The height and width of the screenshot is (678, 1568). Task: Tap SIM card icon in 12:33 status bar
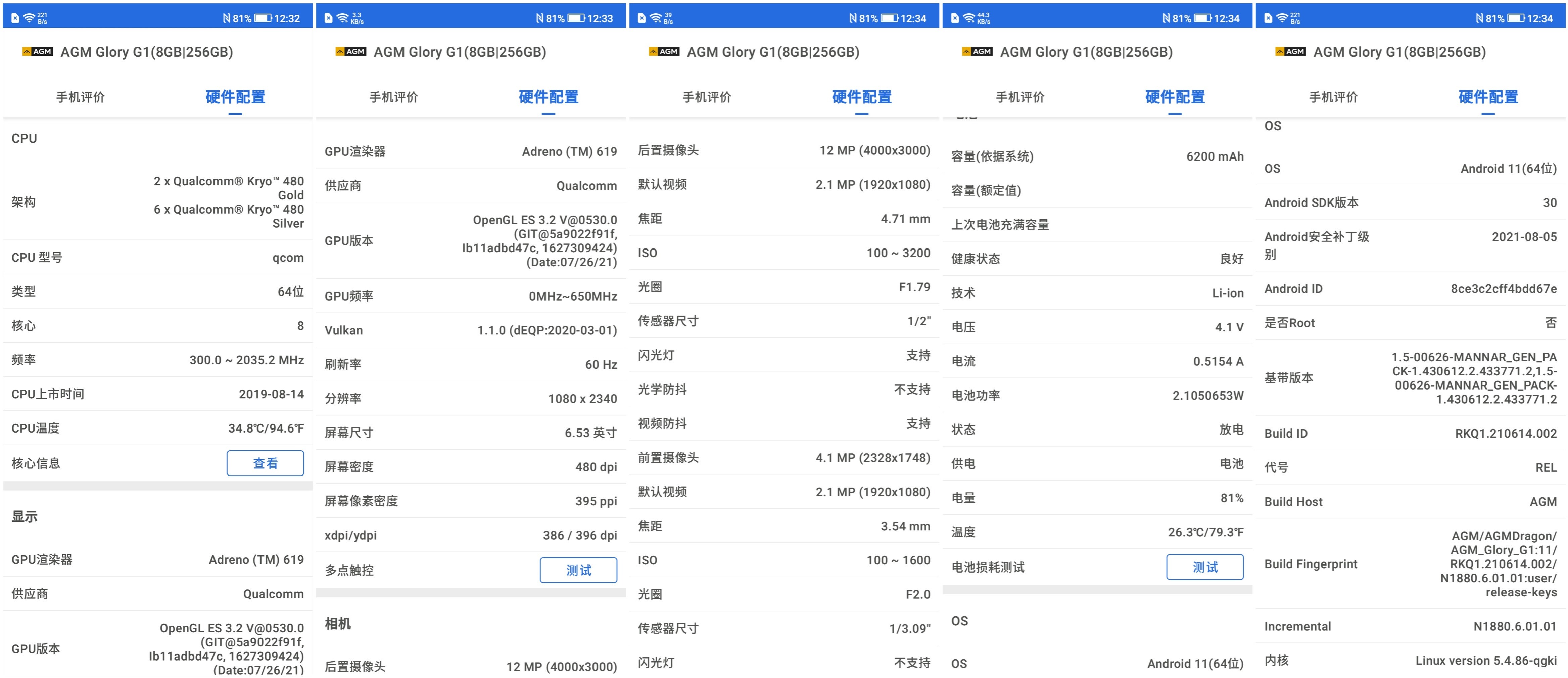point(329,18)
